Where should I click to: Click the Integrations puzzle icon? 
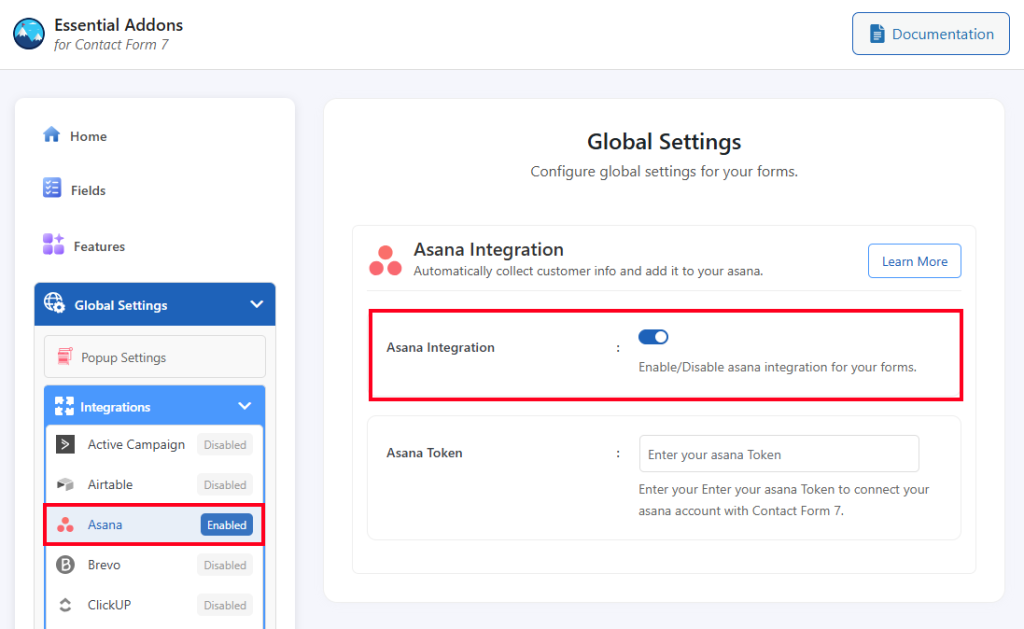point(64,406)
